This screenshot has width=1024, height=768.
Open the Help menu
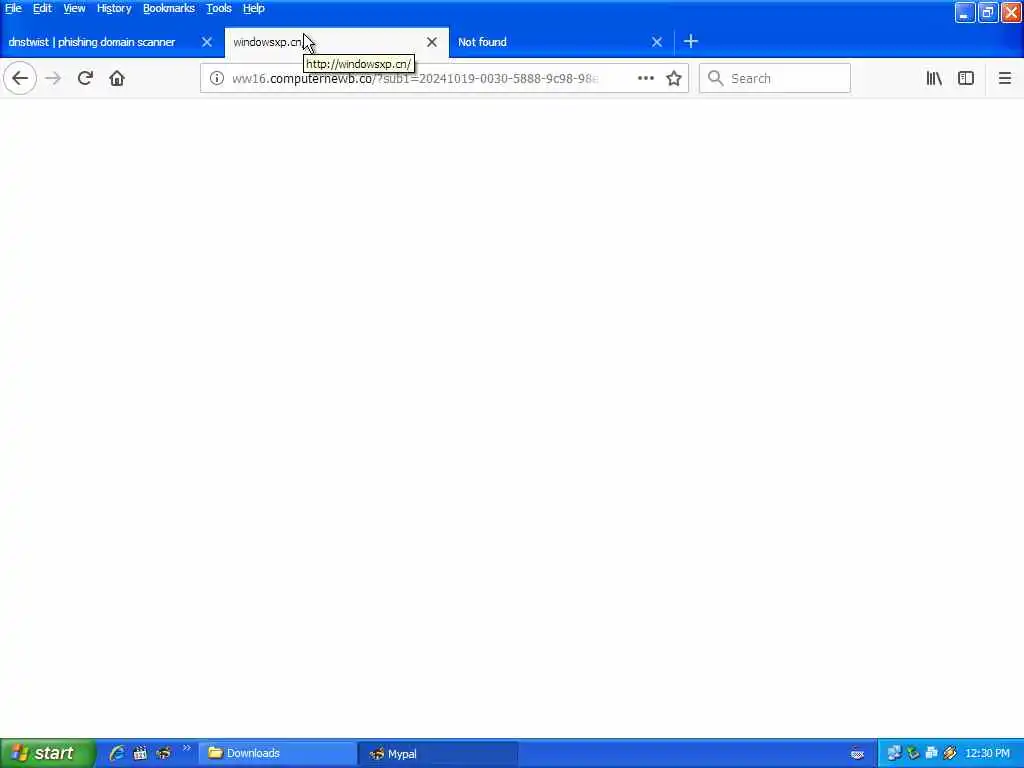(253, 8)
